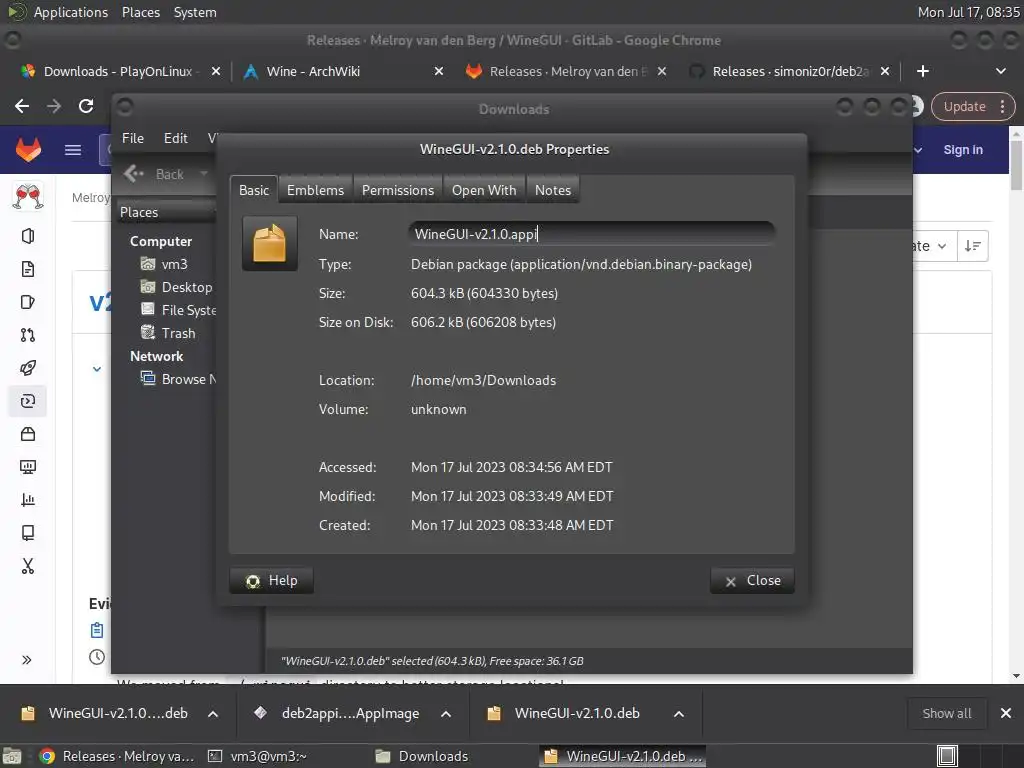Select vm3 home folder in Places

[165, 264]
